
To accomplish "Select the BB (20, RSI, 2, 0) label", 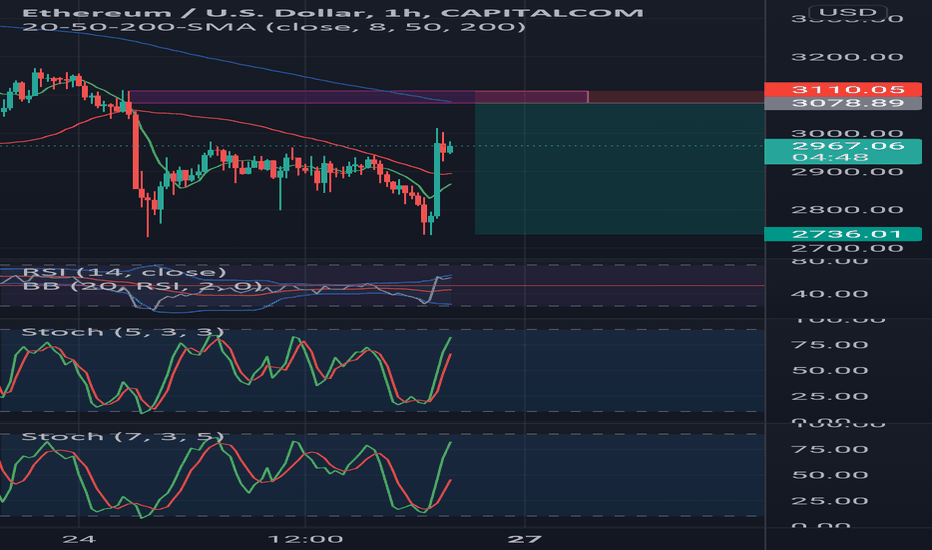I will click(141, 286).
